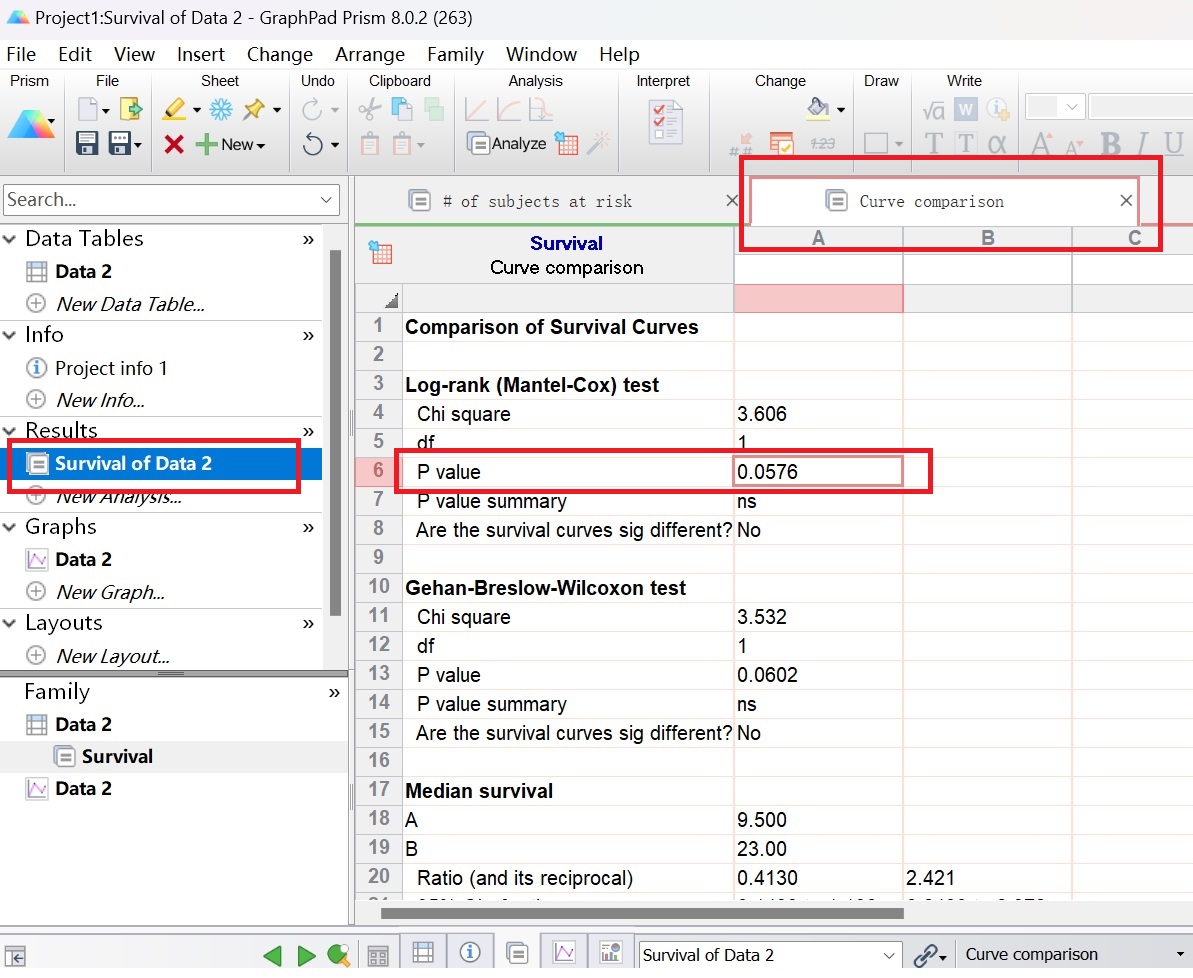Switch to Graphs section icon in status bar
The width and height of the screenshot is (1193, 978).
565,954
